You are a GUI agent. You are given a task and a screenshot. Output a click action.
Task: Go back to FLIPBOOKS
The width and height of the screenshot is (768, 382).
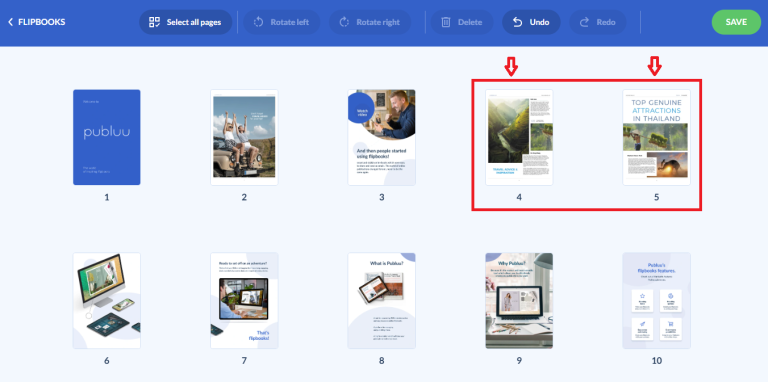tap(37, 22)
